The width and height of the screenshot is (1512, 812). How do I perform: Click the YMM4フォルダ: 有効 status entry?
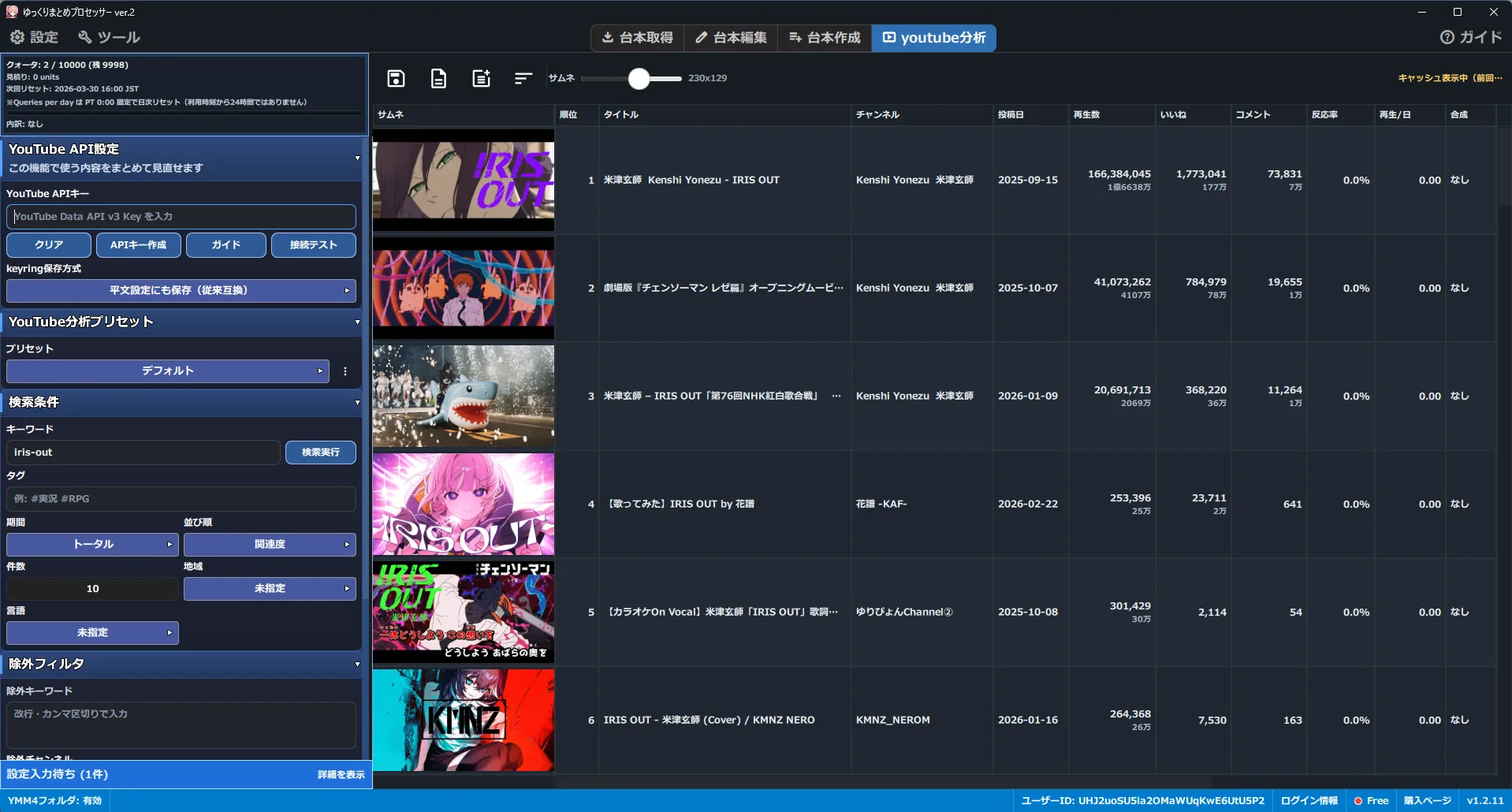click(x=55, y=801)
